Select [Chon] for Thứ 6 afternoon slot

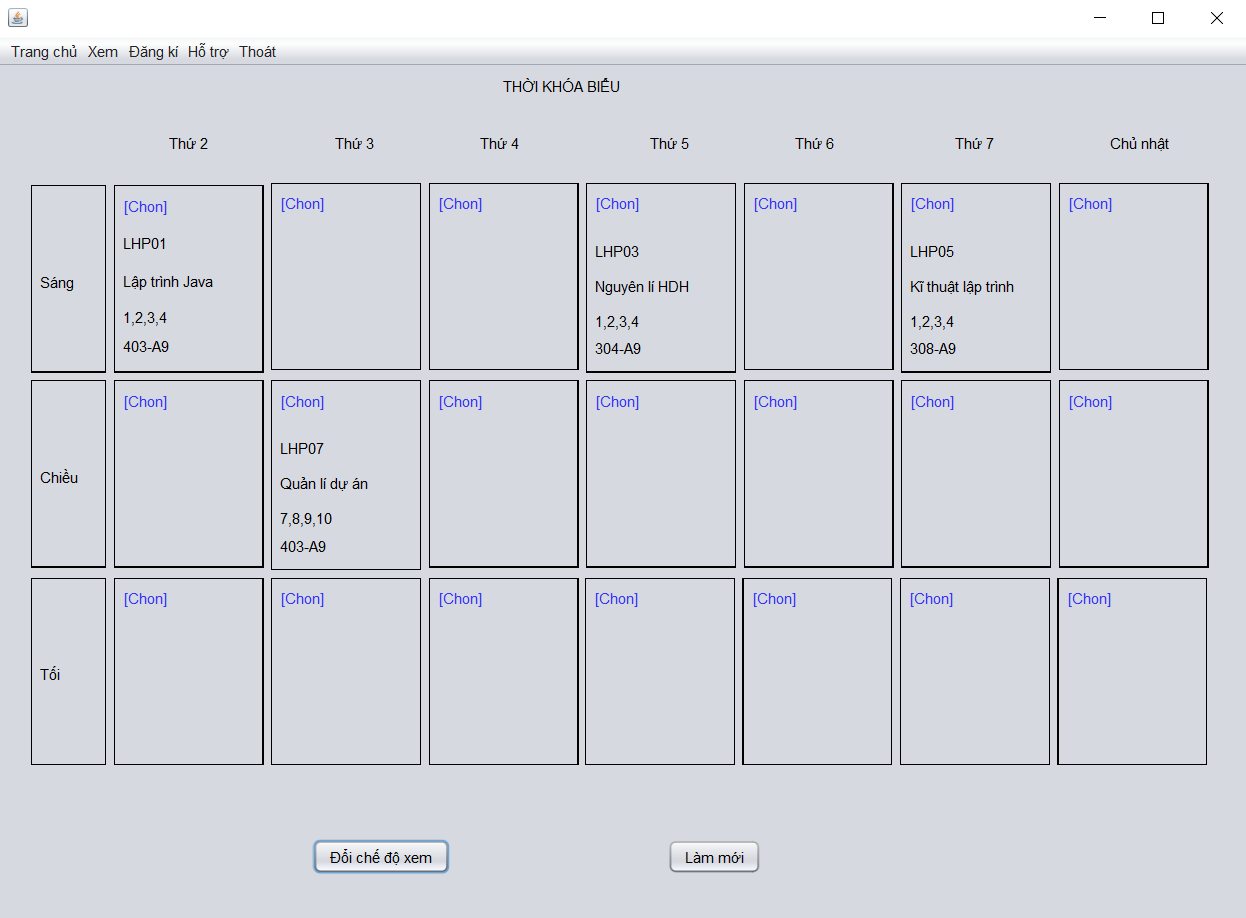click(775, 402)
